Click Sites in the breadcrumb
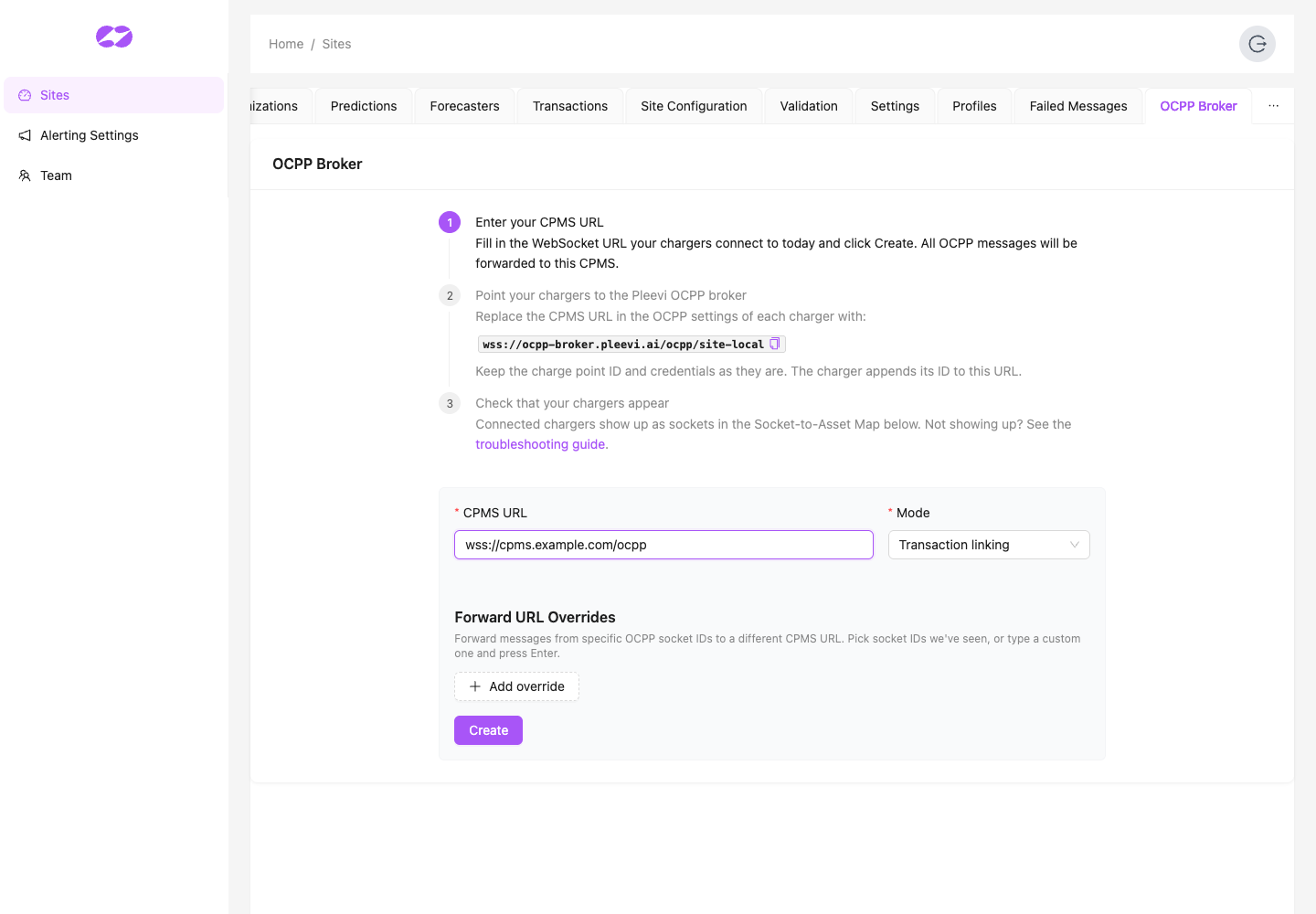The image size is (1316, 914). (336, 44)
